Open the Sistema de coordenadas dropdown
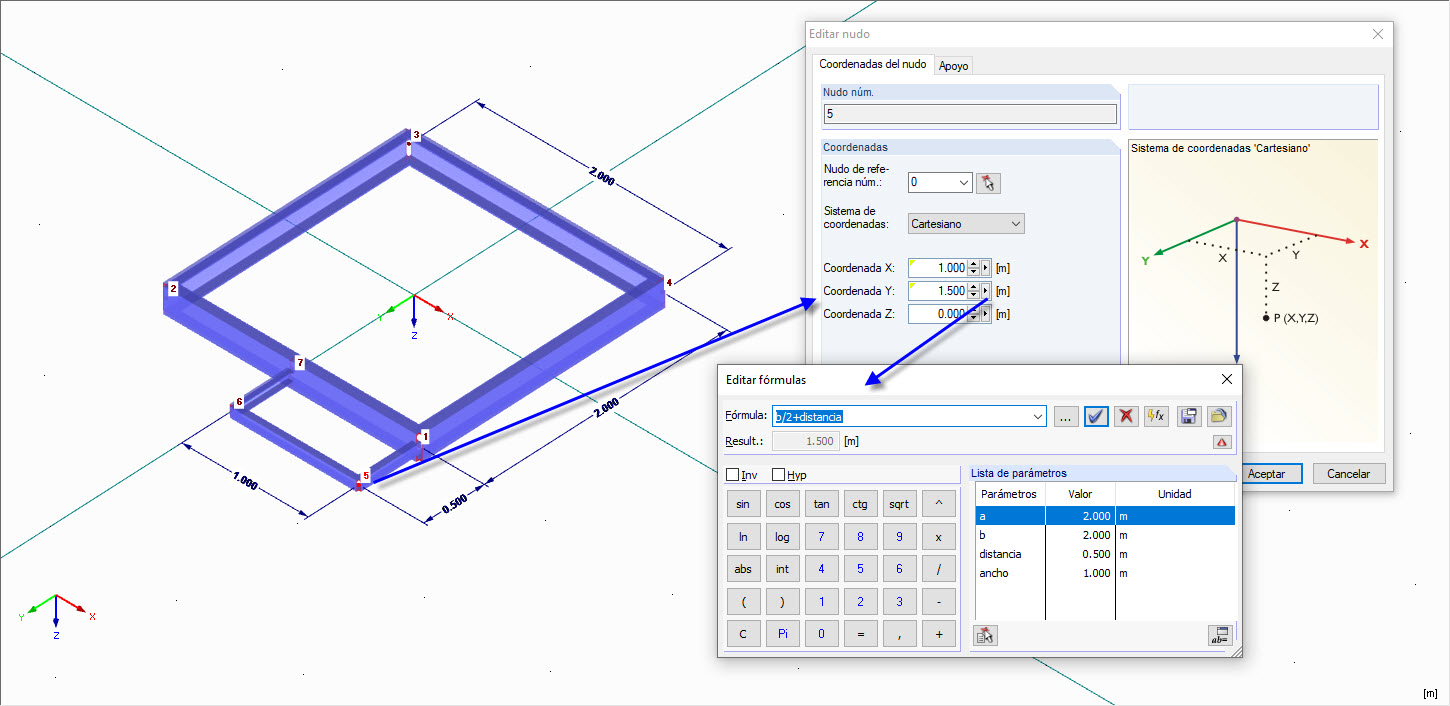1450x706 pixels. point(1015,224)
